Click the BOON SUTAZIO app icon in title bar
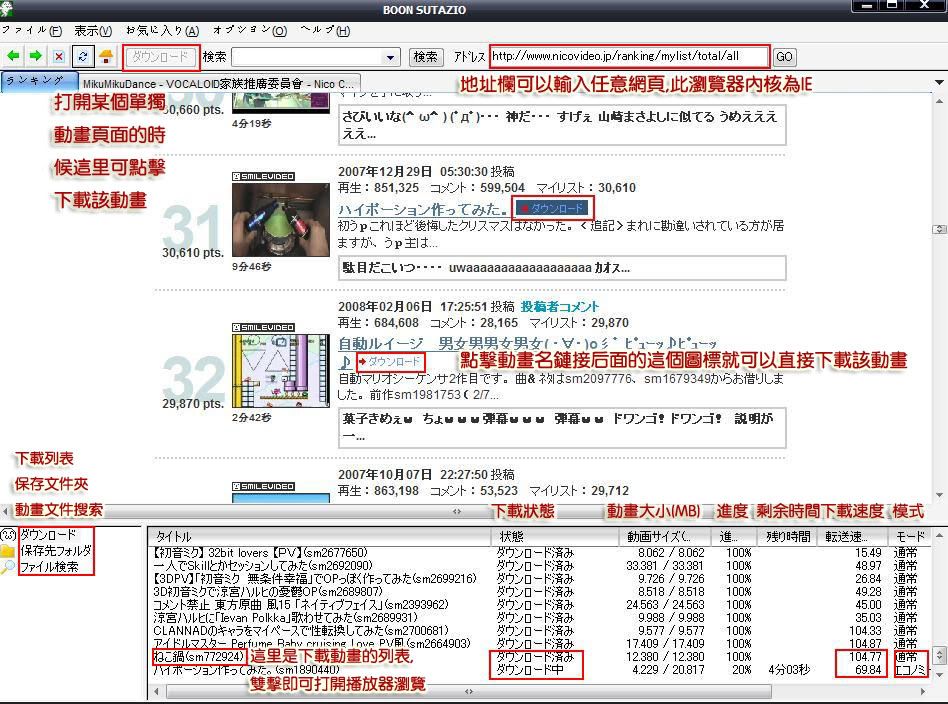Image resolution: width=948 pixels, height=704 pixels. point(6,8)
